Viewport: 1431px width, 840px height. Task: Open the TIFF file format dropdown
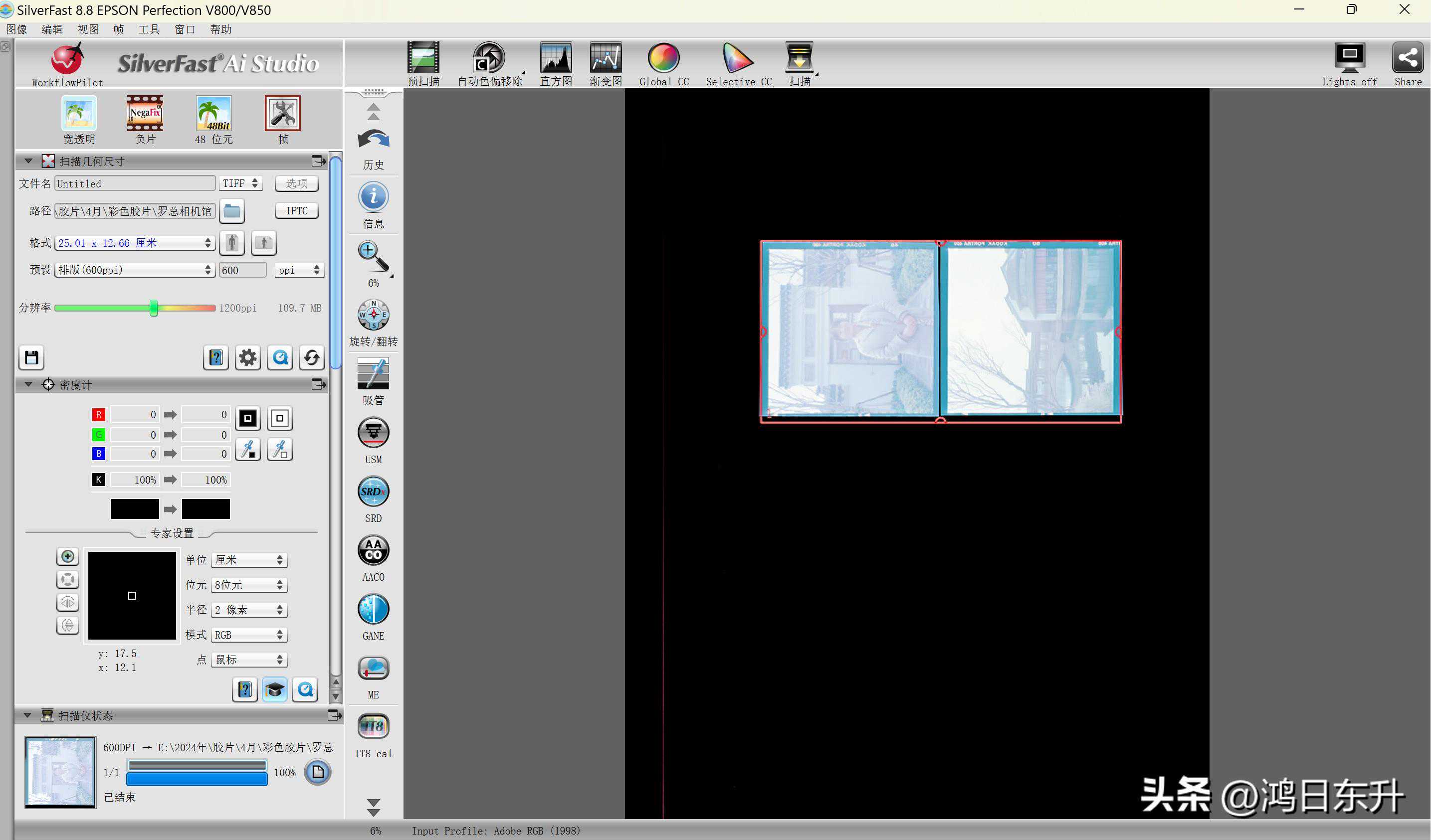pyautogui.click(x=240, y=183)
